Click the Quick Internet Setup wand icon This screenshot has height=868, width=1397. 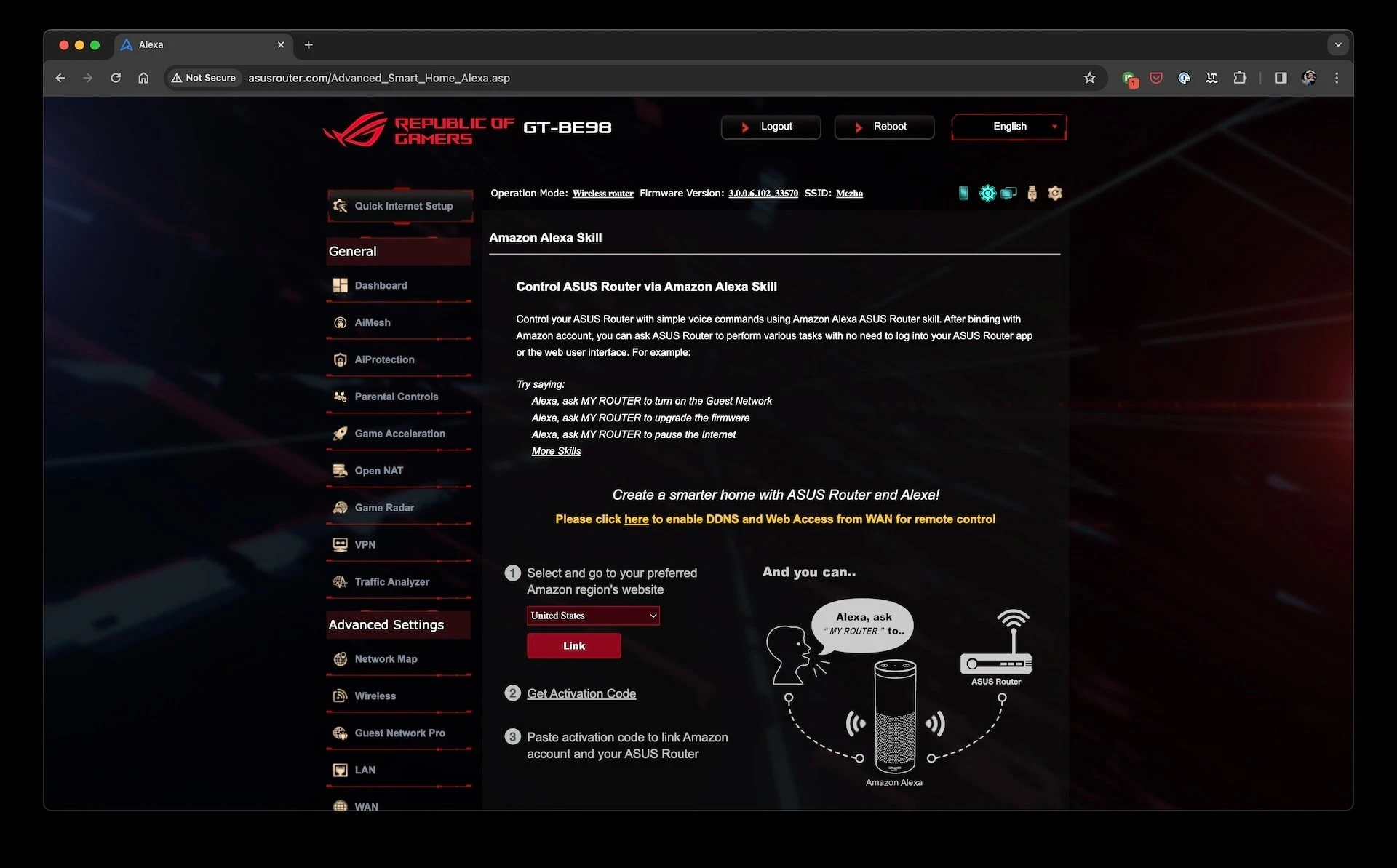tap(340, 206)
